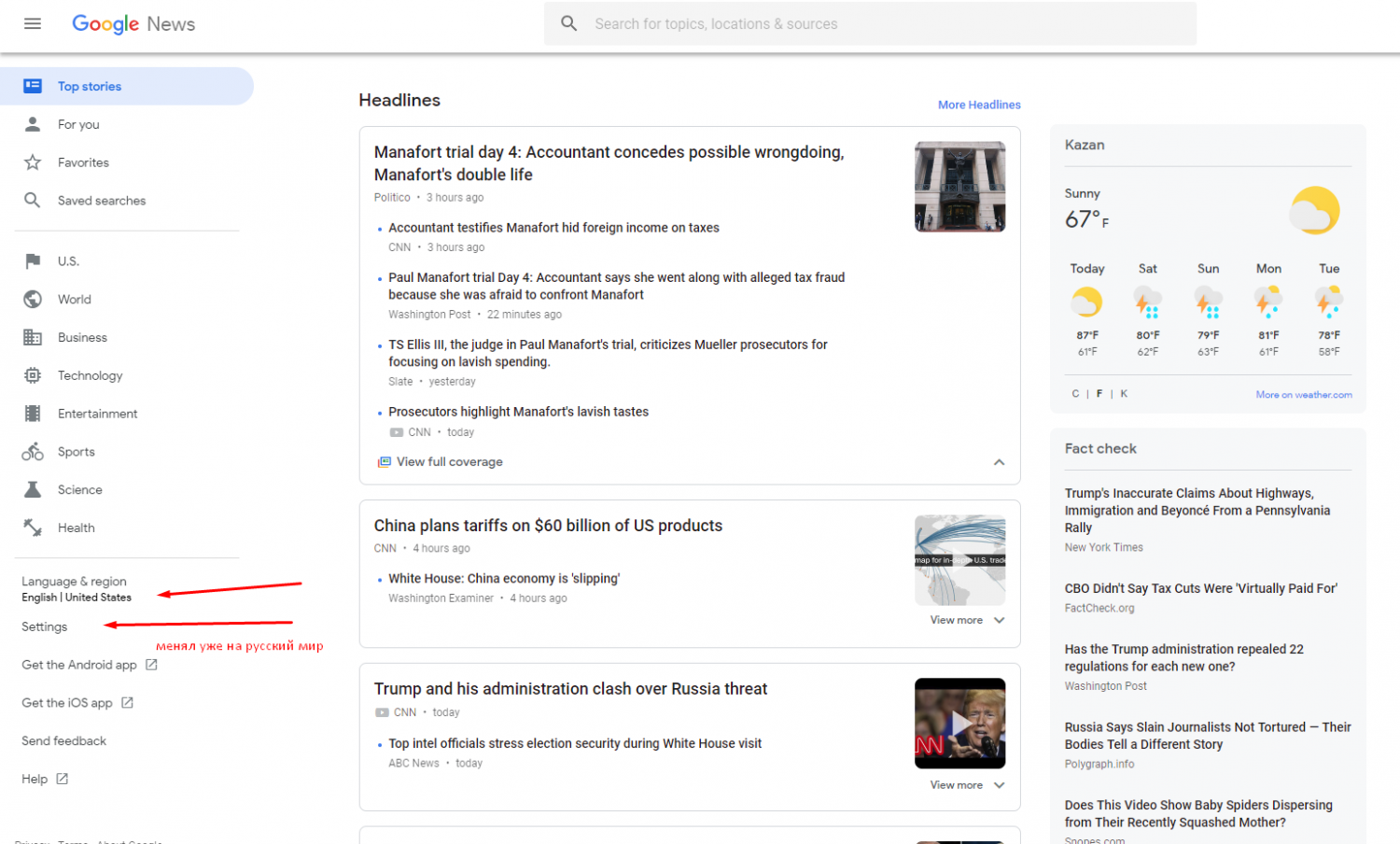This screenshot has width=1400, height=844.
Task: Click the search magnifier icon
Action: pos(568,23)
